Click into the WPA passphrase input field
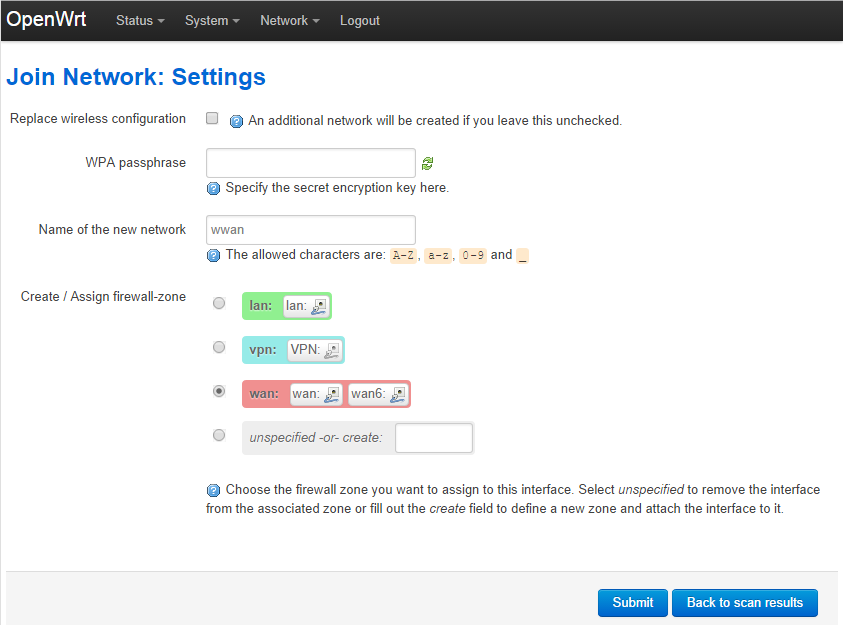The image size is (843, 625). tap(310, 163)
